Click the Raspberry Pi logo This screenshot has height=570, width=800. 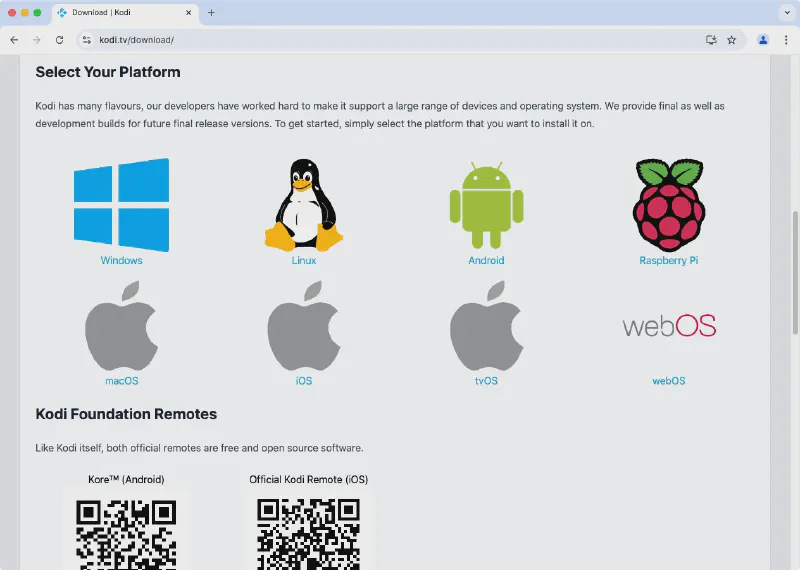click(x=668, y=205)
